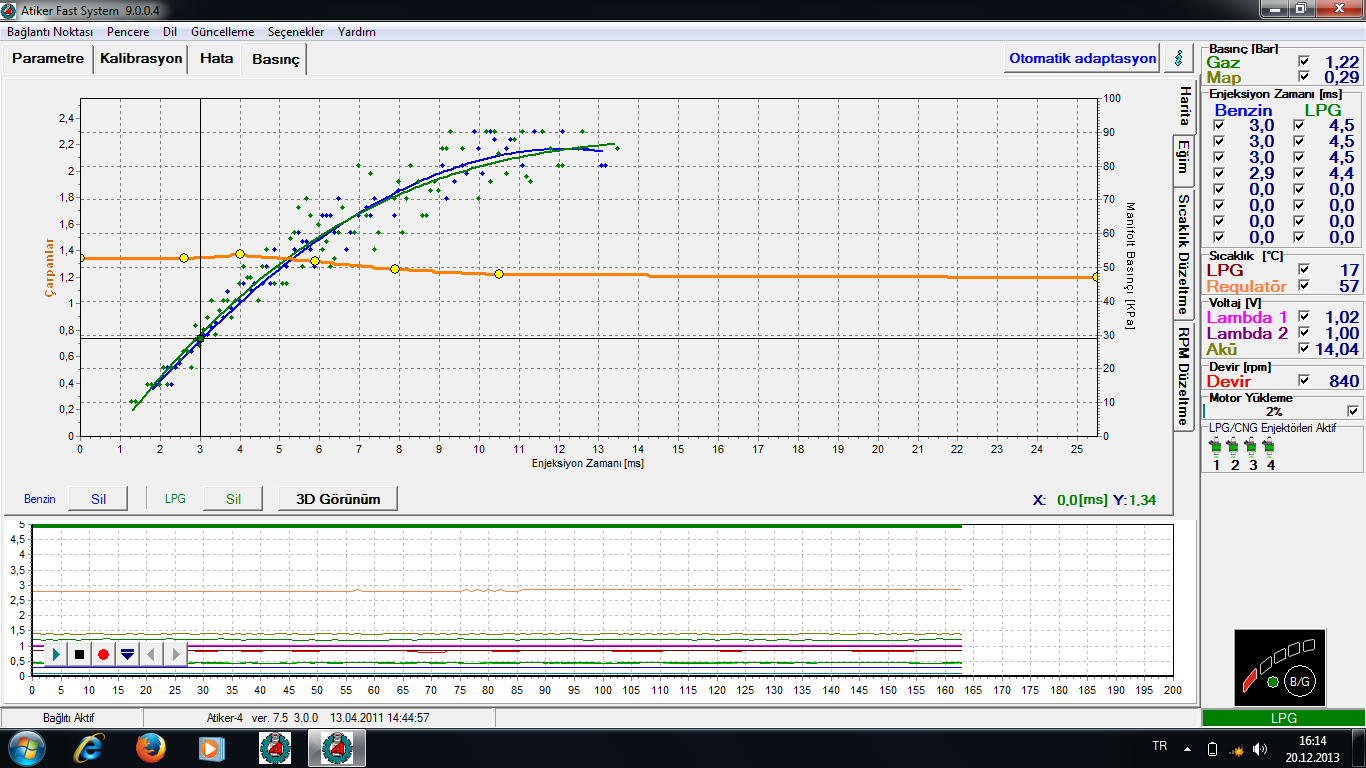The image size is (1366, 768).
Task: Toggle the LPG temperature checkbox
Action: pos(1303,270)
